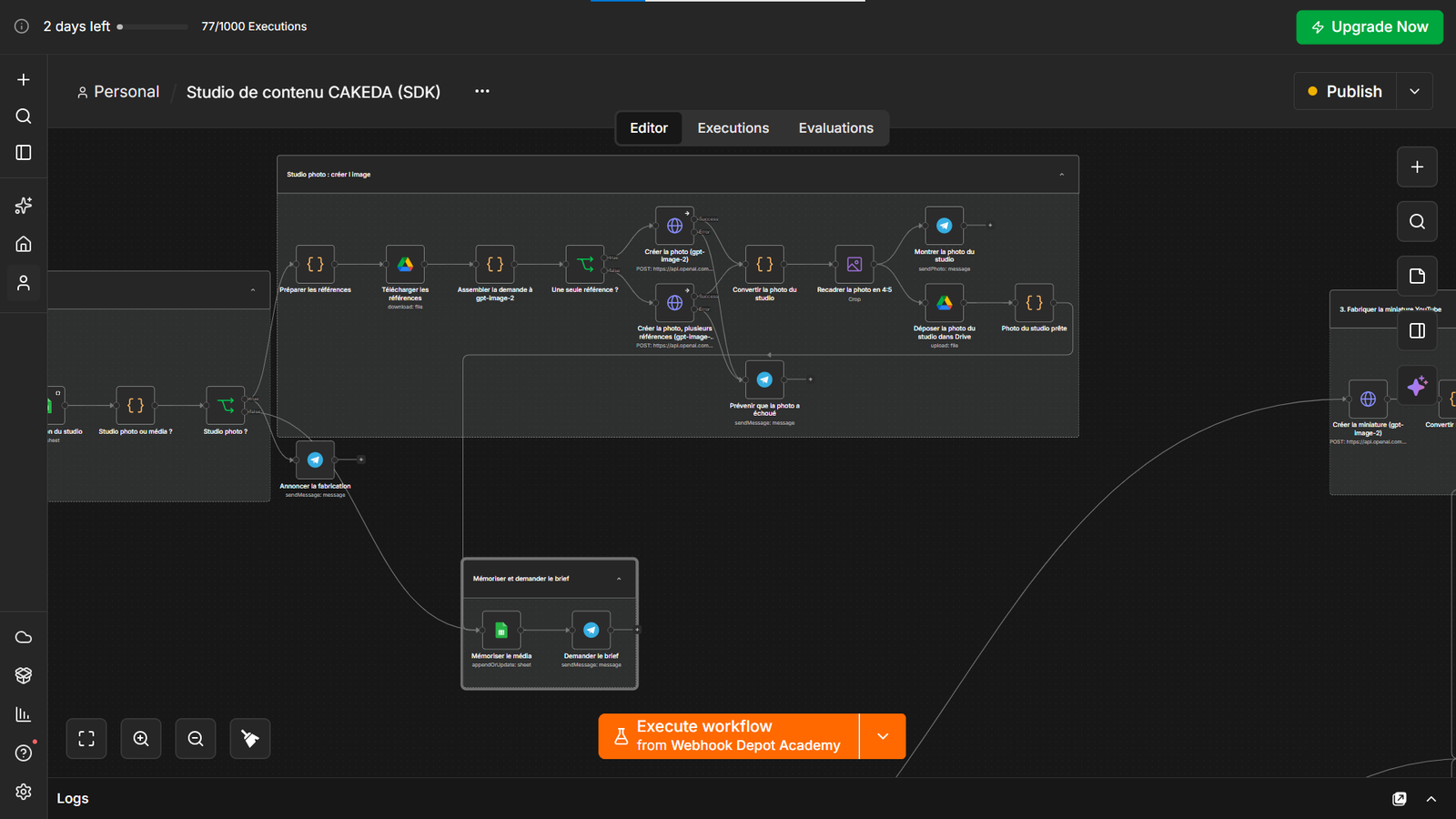
Task: Pop out the Logs panel
Action: pos(1400,799)
